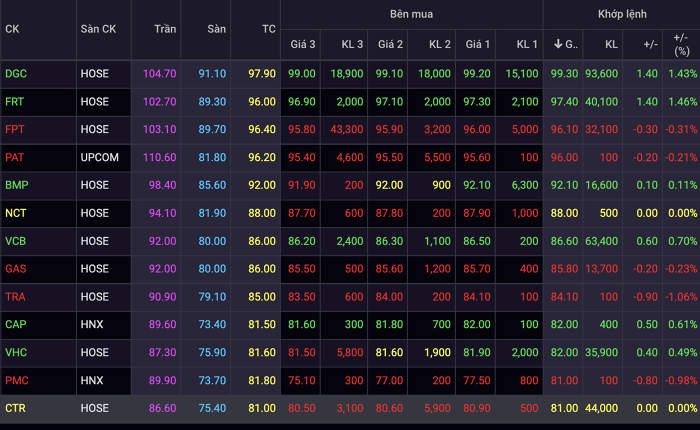Sort by the CK column header
Screen dimensions: 700x430
(x=12, y=29)
